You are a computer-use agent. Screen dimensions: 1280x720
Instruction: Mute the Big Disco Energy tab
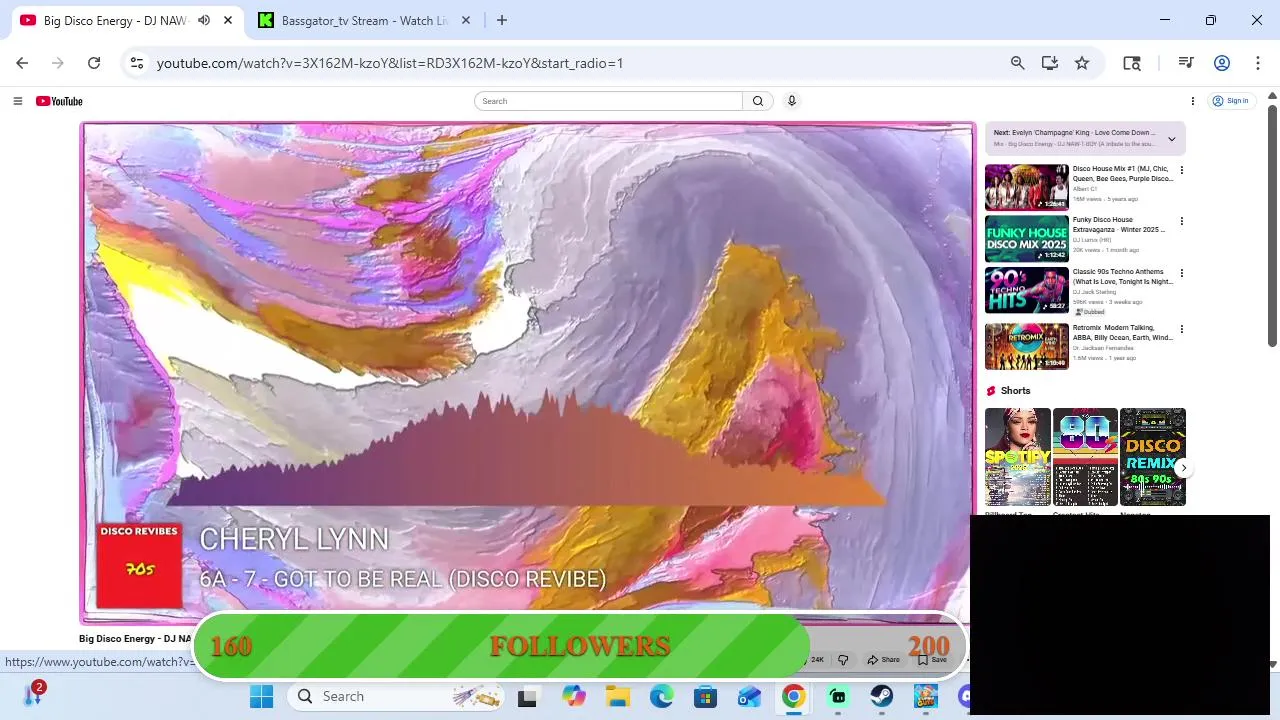tap(204, 20)
